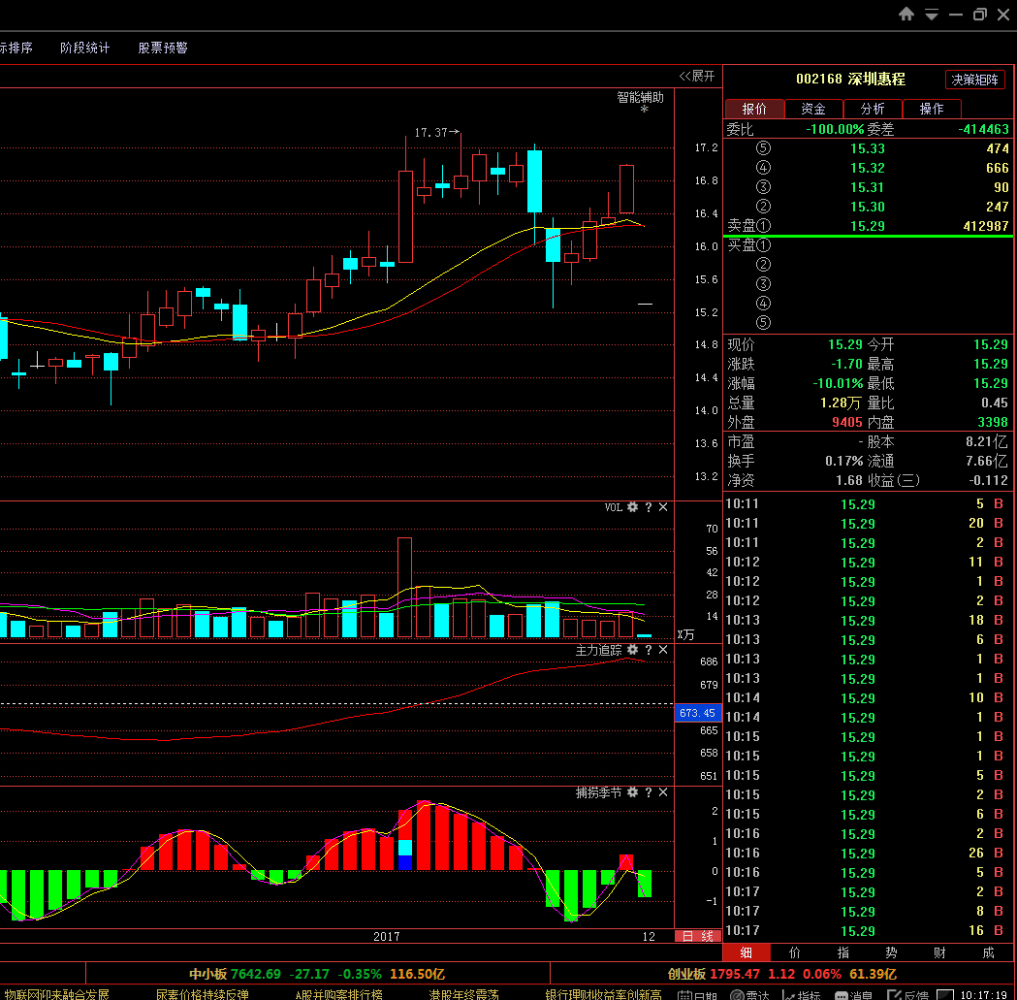This screenshot has height=1000, width=1017.
Task: Select the 财 bottom tab
Action: [x=940, y=952]
